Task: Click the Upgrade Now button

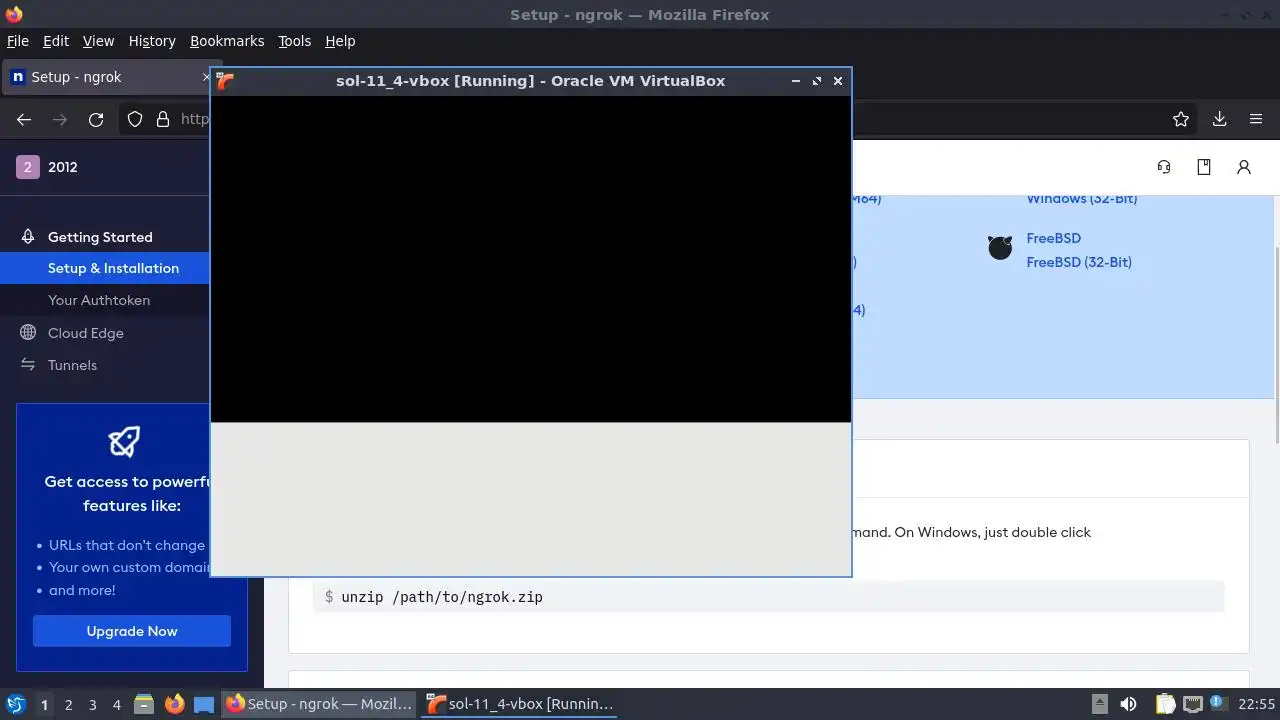Action: click(132, 631)
